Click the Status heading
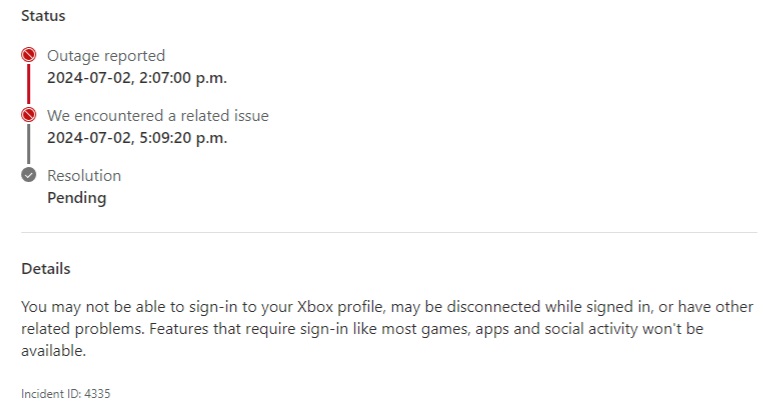The image size is (763, 415). coord(45,17)
